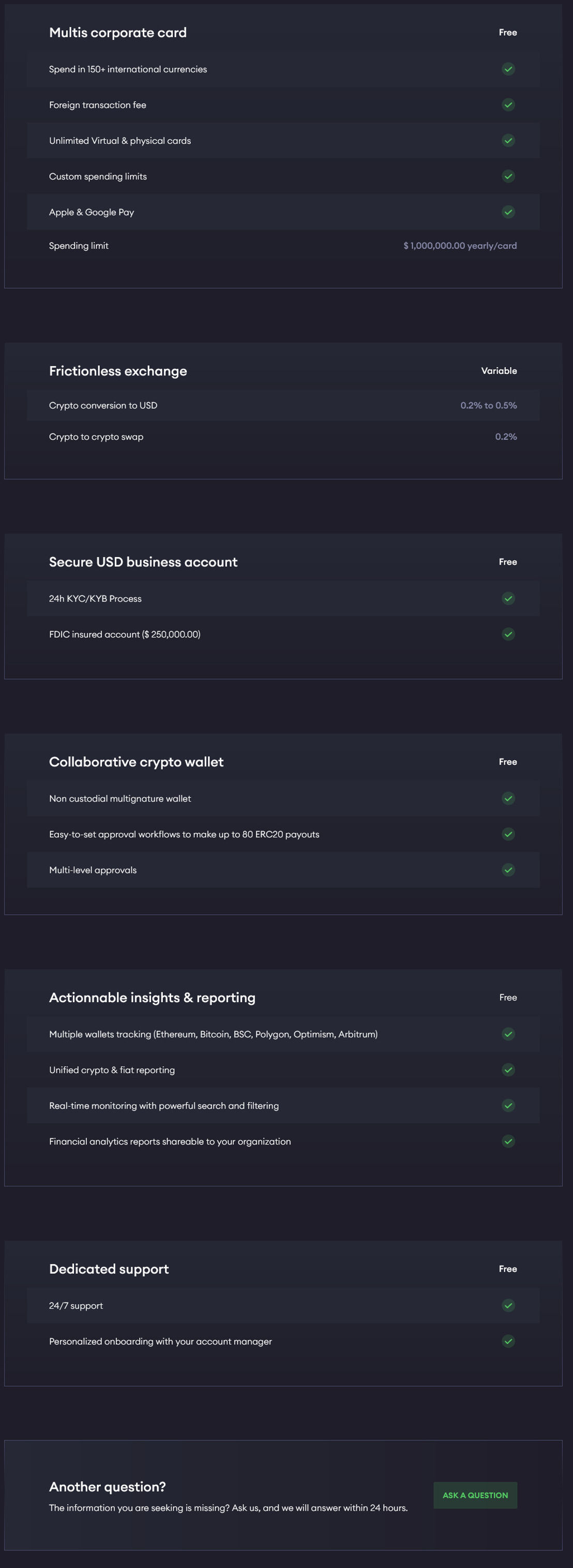Image resolution: width=573 pixels, height=1568 pixels.
Task: Select Actionnable insights & reporting heading
Action: tap(152, 998)
